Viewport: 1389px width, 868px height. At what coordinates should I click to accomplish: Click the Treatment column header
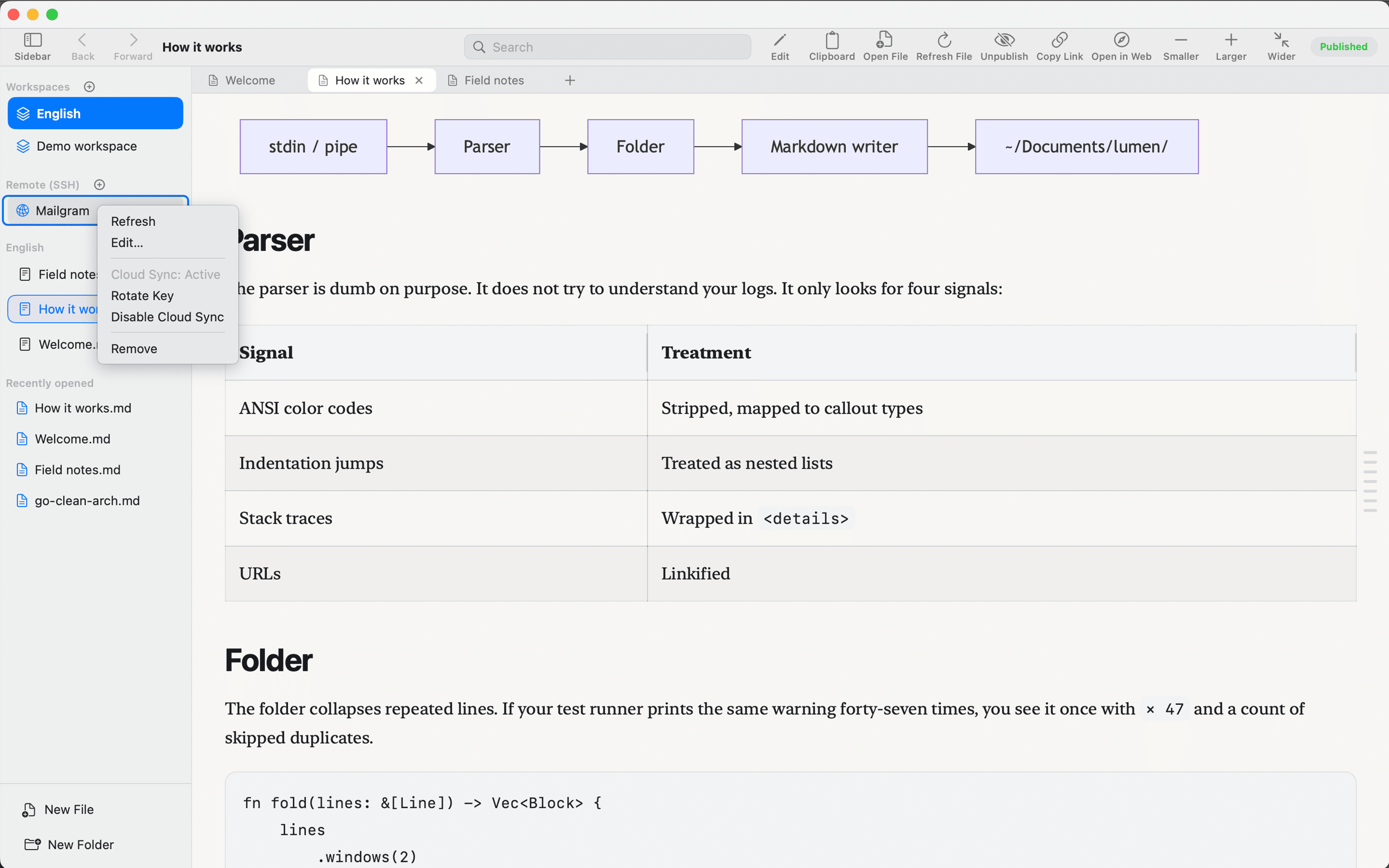pyautogui.click(x=1002, y=353)
